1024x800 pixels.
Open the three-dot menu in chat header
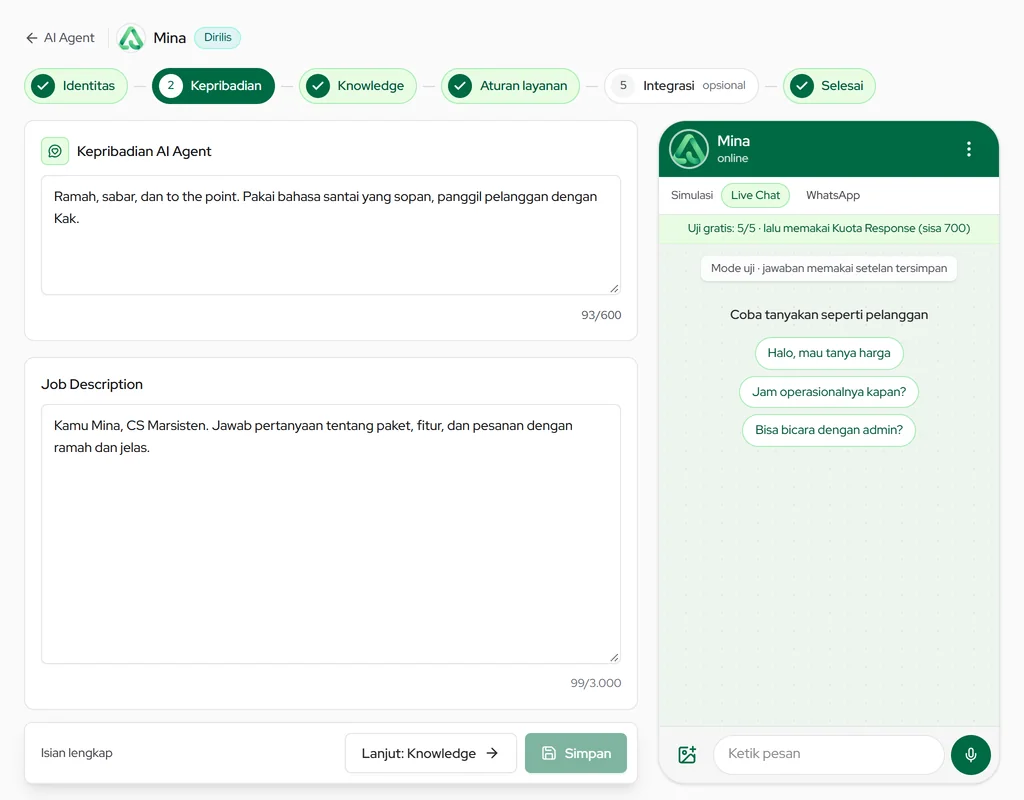click(x=968, y=149)
